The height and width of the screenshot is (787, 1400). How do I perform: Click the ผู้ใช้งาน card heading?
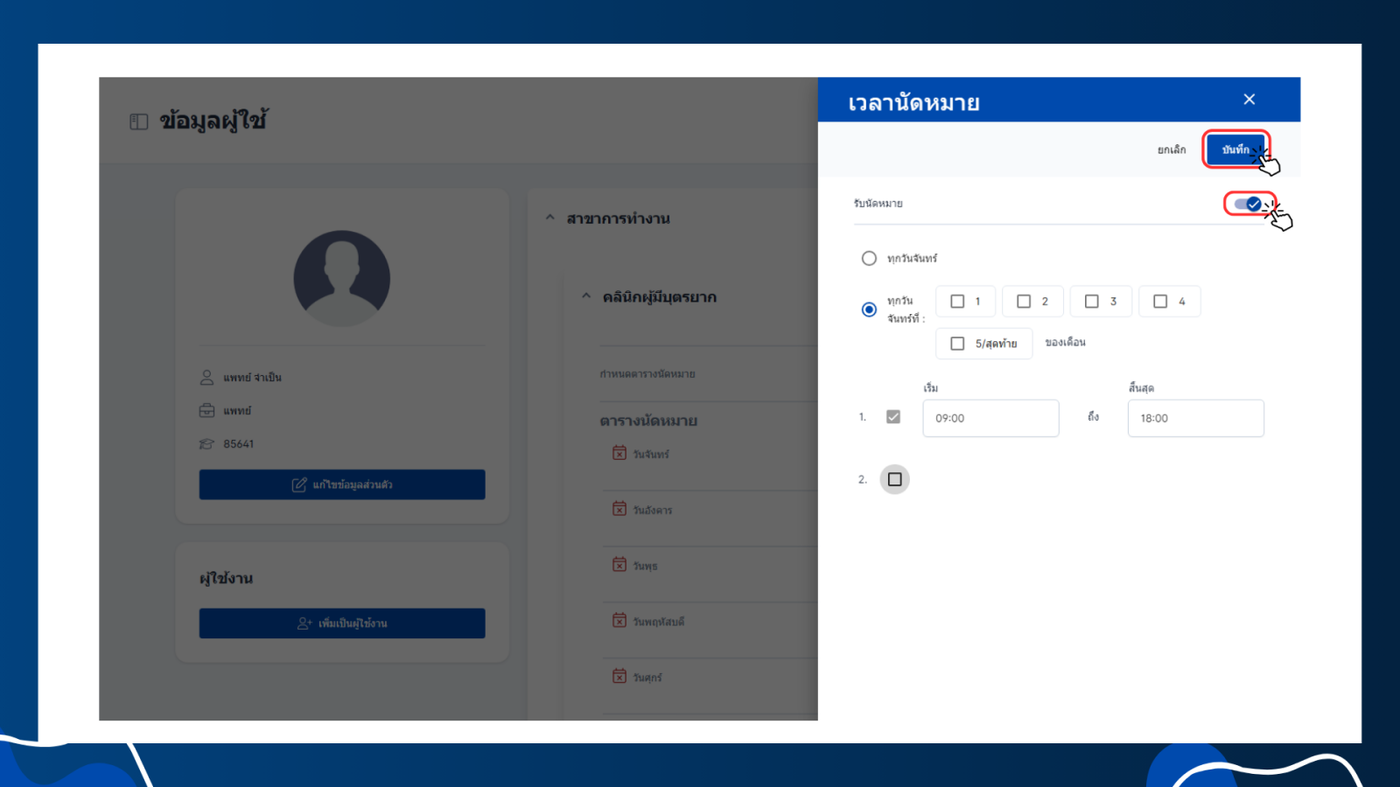(x=225, y=578)
